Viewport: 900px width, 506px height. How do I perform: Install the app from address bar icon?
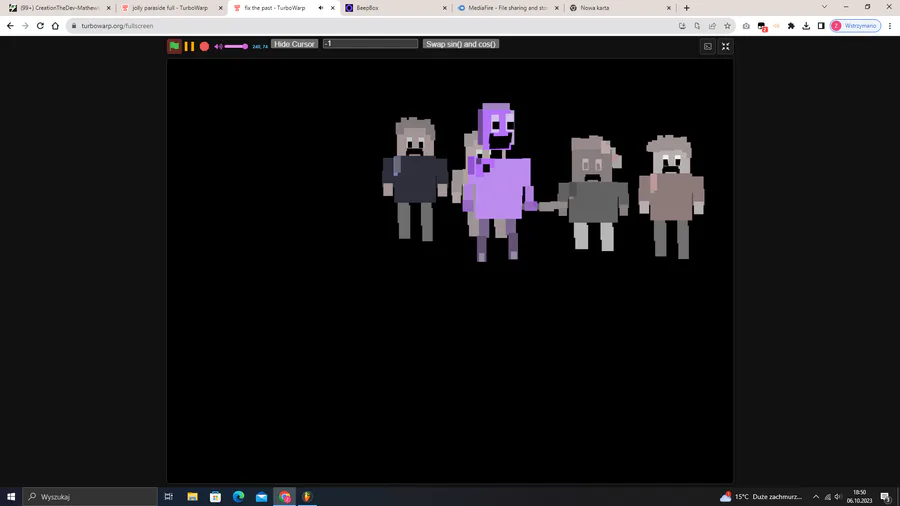(x=682, y=26)
